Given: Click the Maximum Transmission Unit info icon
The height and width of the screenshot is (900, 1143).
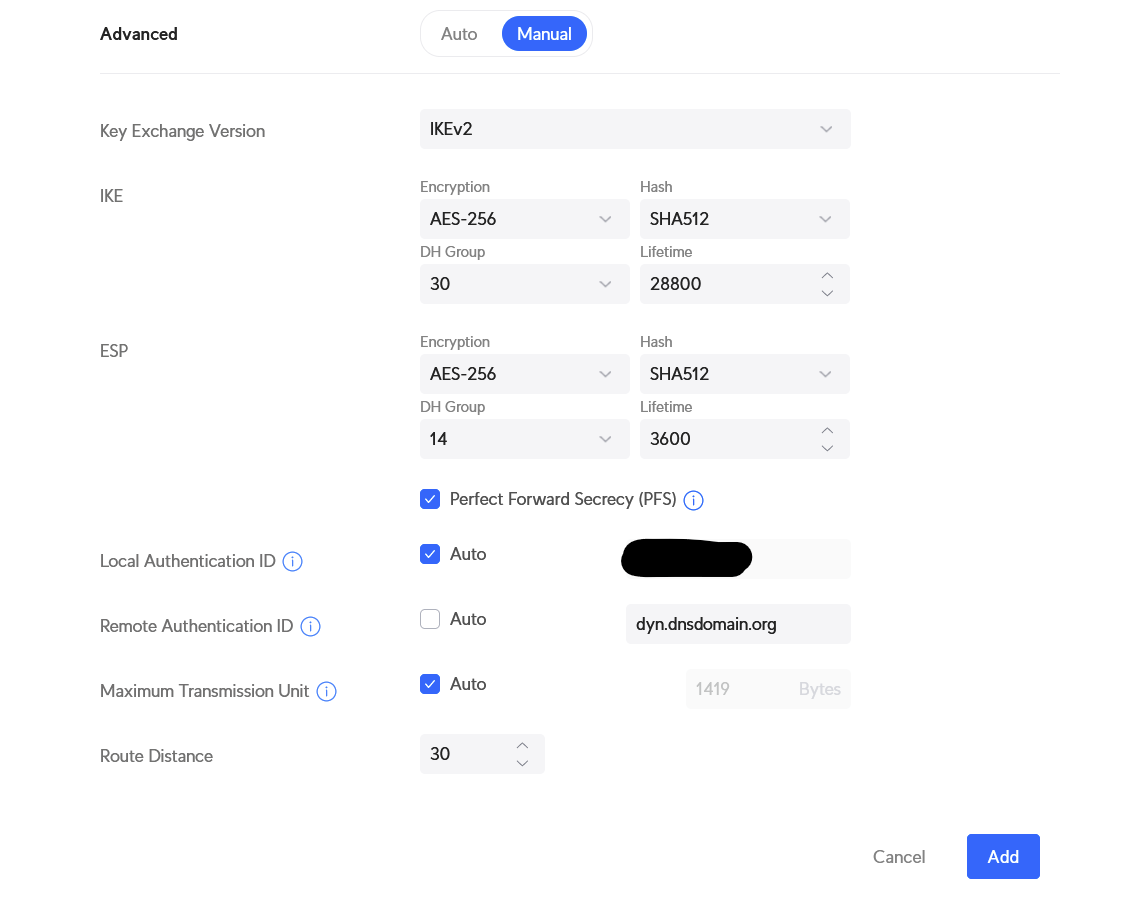Looking at the screenshot, I should (x=326, y=692).
